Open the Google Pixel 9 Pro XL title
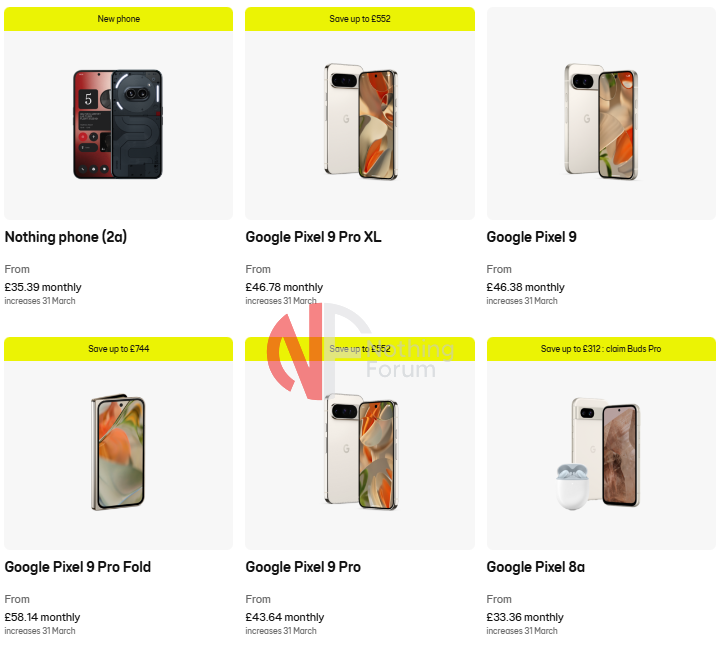Viewport: 721px width, 648px height. (313, 237)
